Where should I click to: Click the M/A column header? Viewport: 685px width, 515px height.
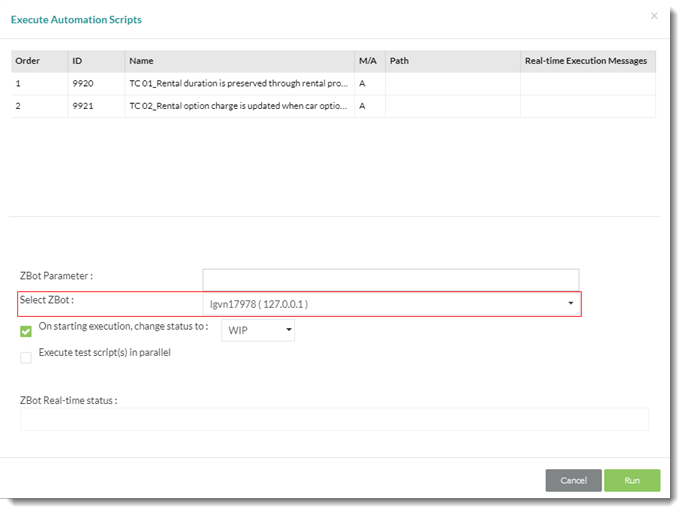(367, 61)
